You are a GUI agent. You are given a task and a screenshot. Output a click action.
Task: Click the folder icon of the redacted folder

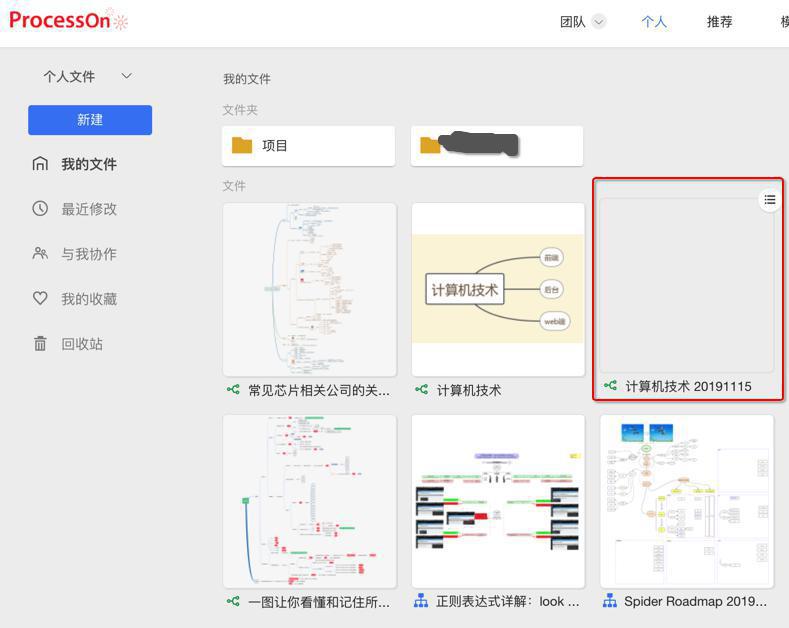coord(430,145)
